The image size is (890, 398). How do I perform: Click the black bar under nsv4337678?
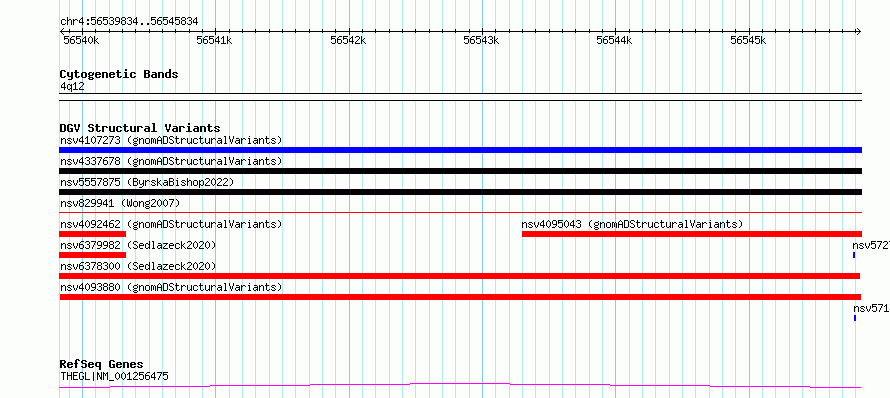tap(460, 171)
